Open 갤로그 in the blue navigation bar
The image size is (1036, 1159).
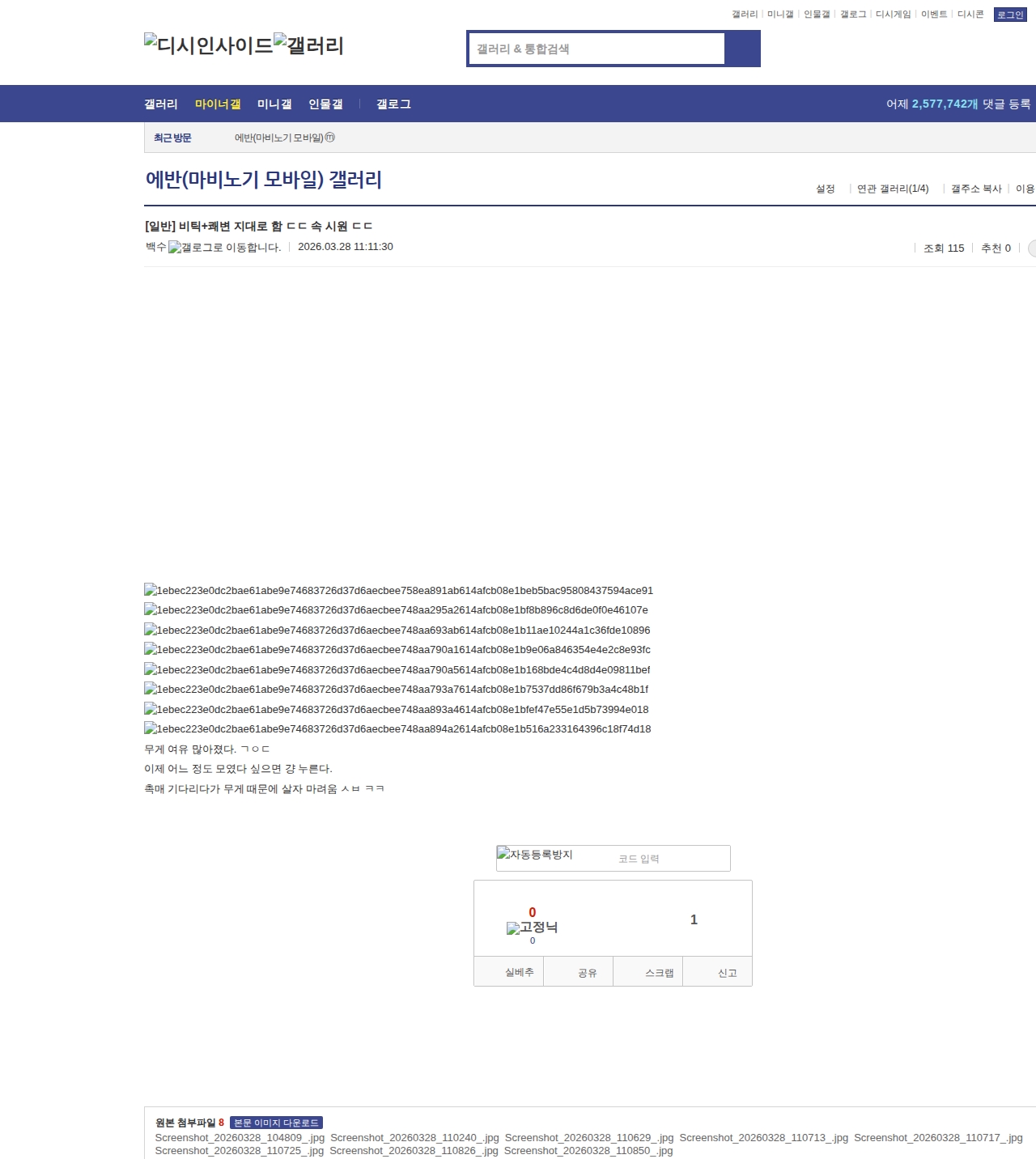[x=393, y=104]
